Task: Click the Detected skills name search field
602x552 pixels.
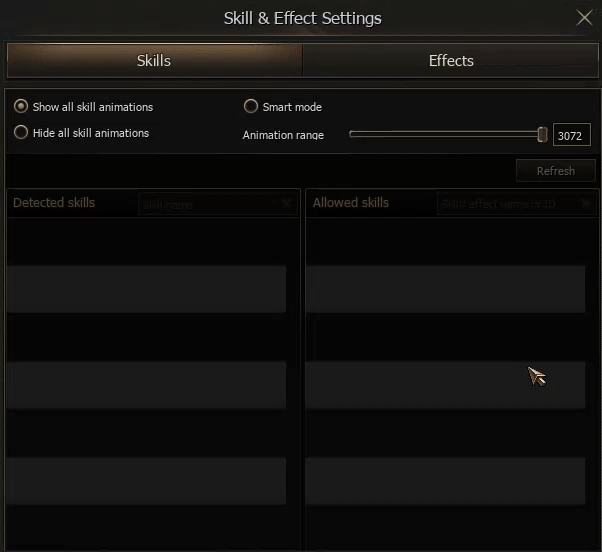Action: pos(207,204)
